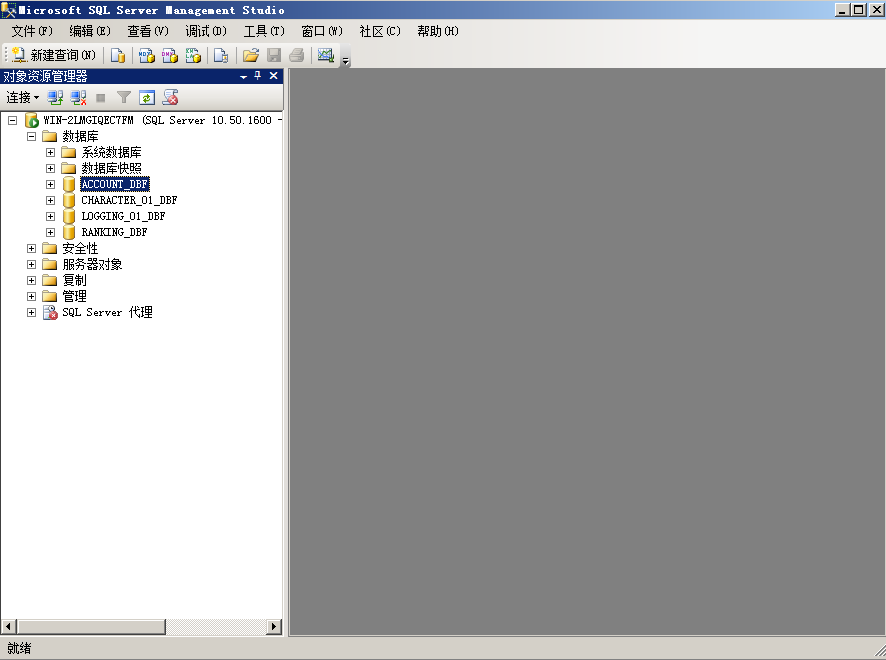
Task: Click the Print icon in toolbar
Action: tap(297, 55)
